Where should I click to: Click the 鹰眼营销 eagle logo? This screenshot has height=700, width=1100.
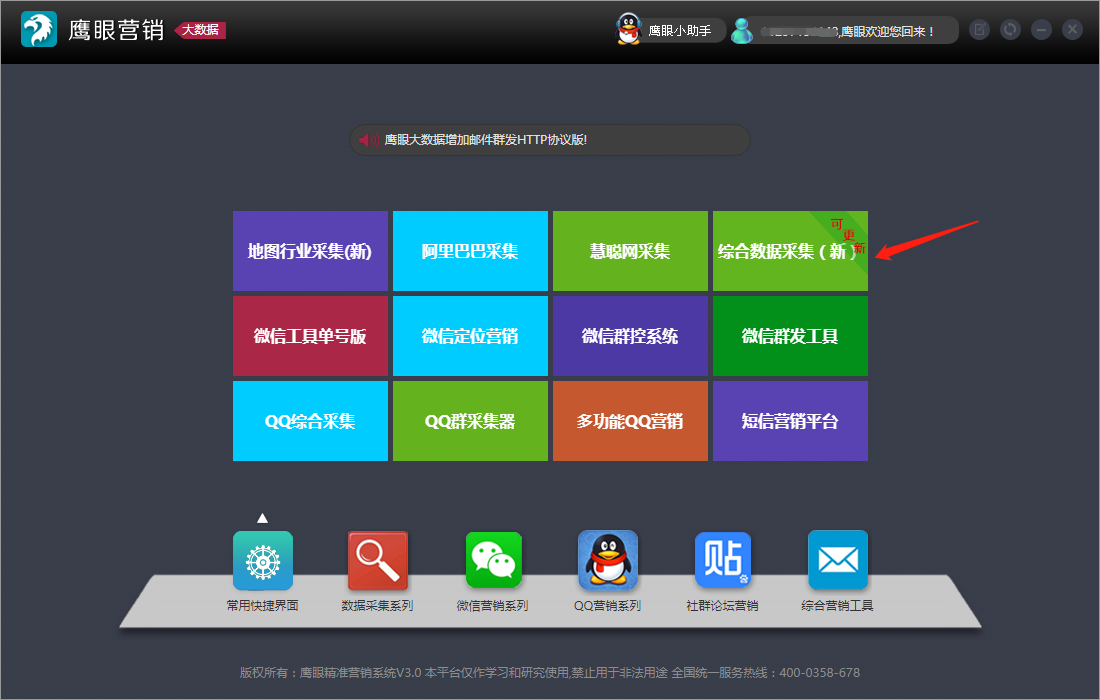point(39,29)
